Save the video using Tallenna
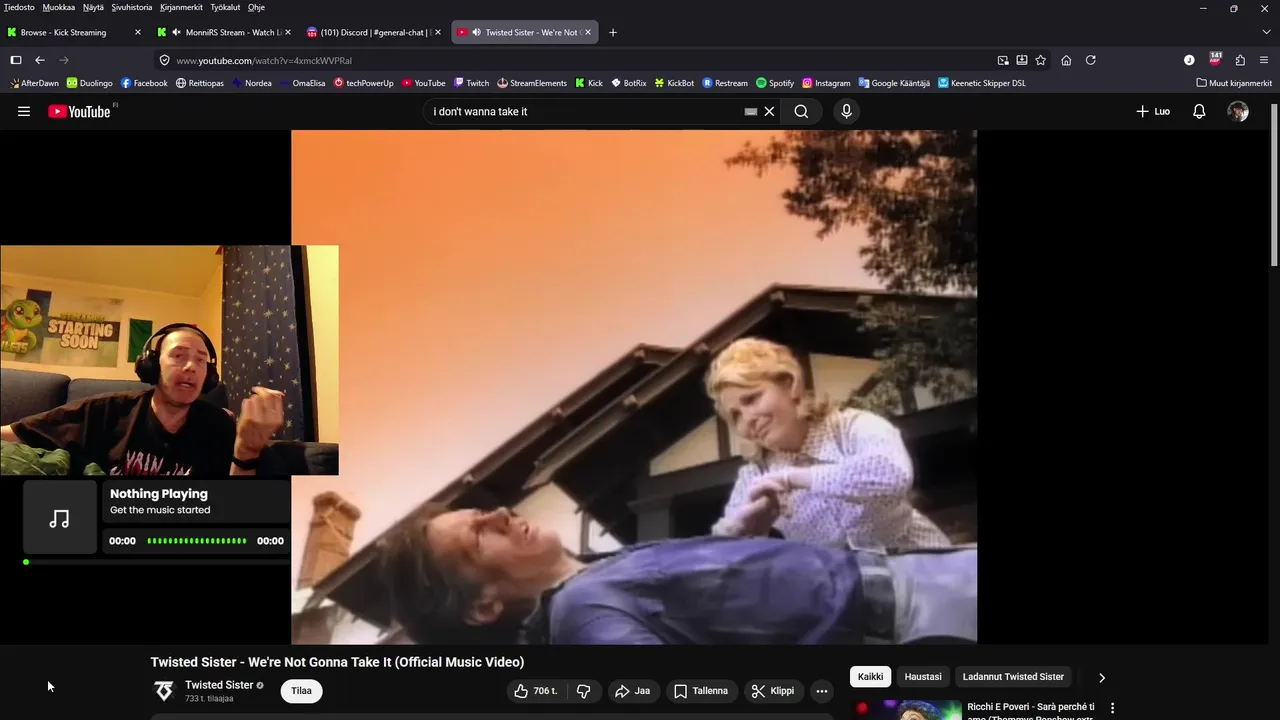Screen dimensions: 1280x720 701,691
